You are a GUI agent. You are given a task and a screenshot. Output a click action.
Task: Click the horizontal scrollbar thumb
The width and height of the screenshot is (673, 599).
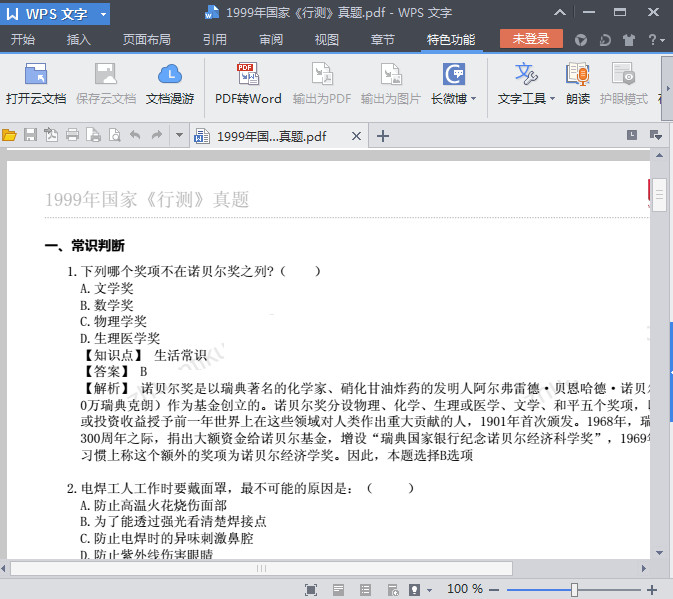pos(261,569)
